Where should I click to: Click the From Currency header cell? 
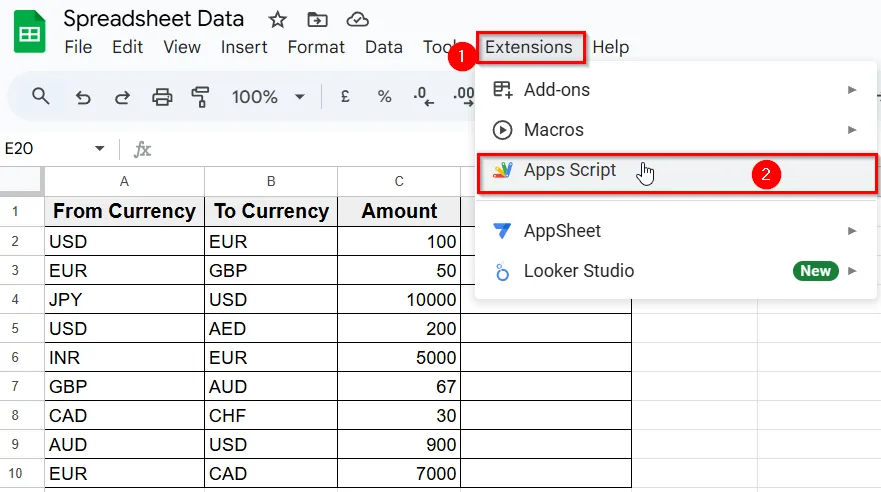(x=124, y=211)
